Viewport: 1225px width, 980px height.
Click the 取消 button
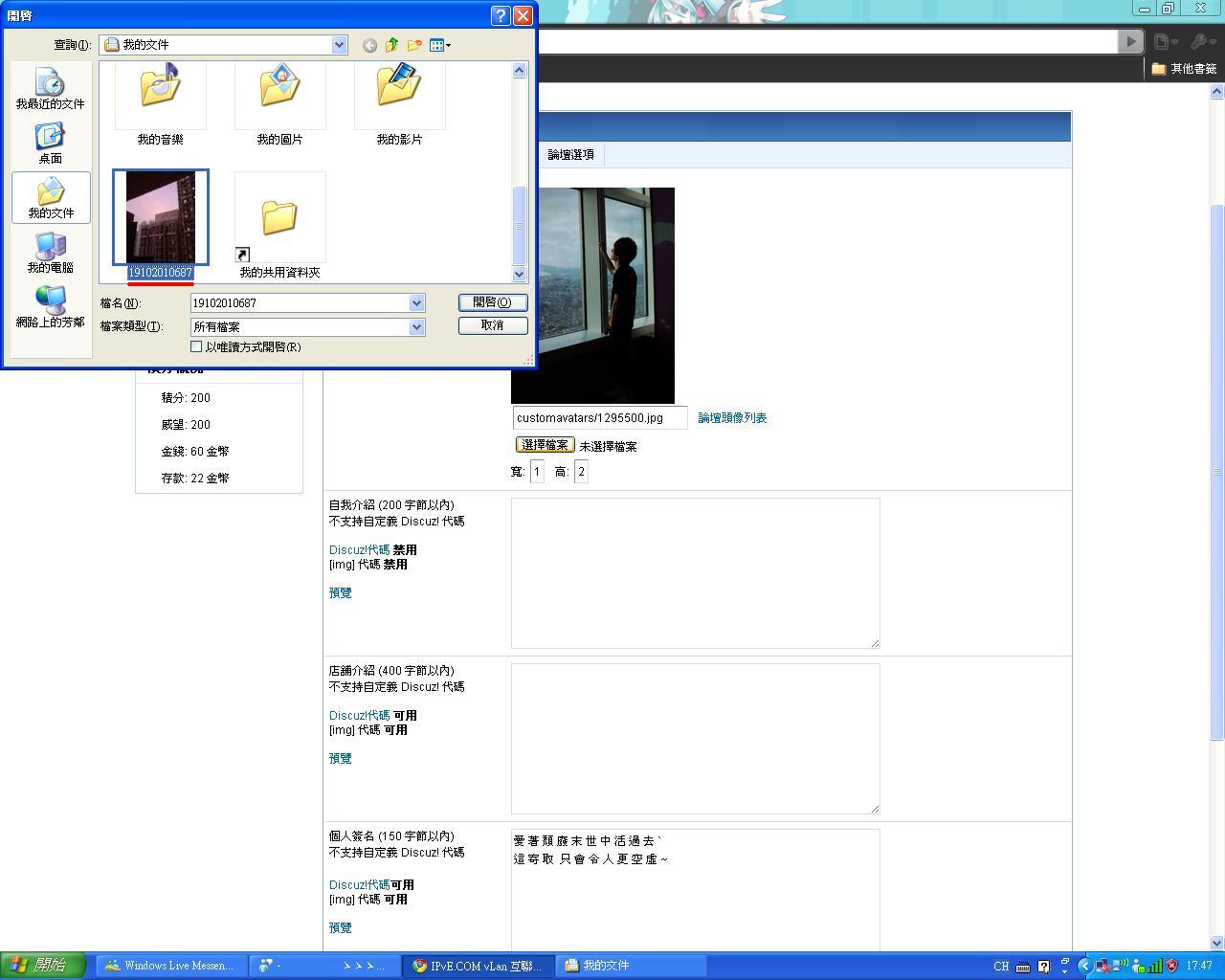point(493,325)
